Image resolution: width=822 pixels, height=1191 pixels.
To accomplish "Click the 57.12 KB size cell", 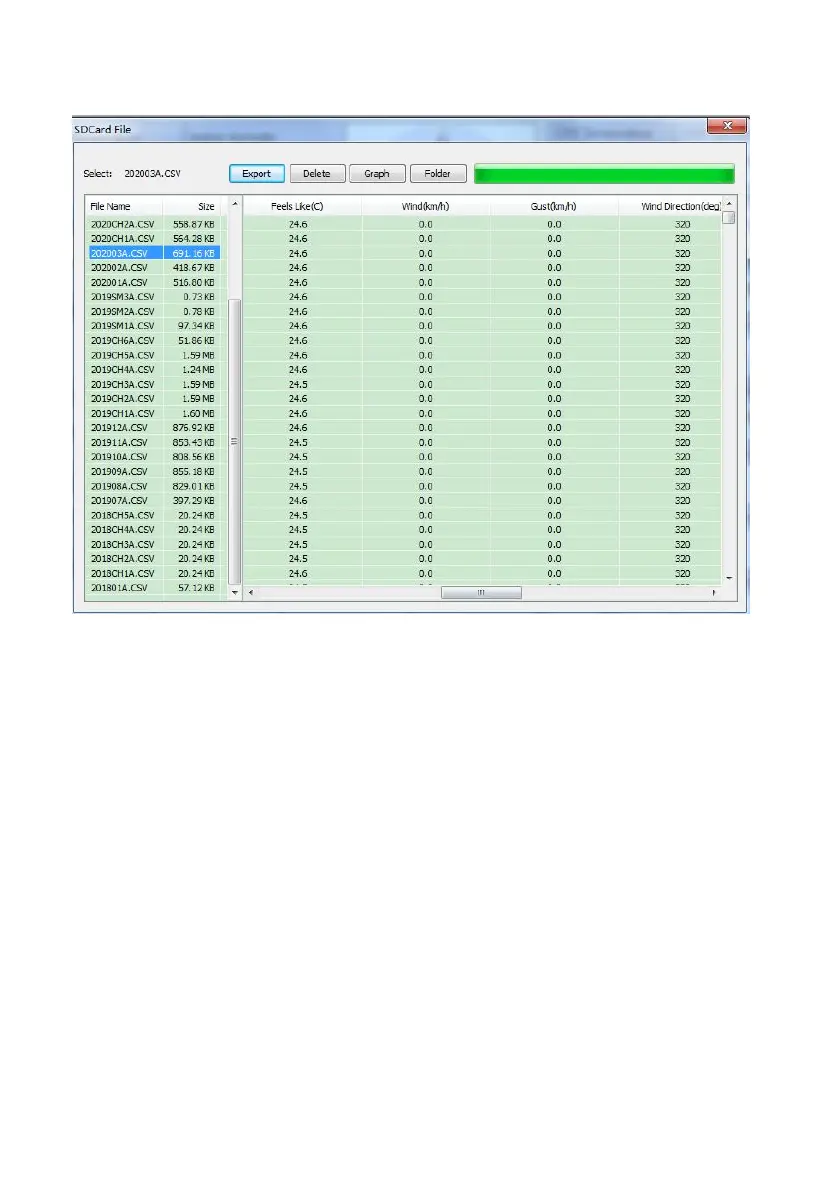I will [196, 588].
